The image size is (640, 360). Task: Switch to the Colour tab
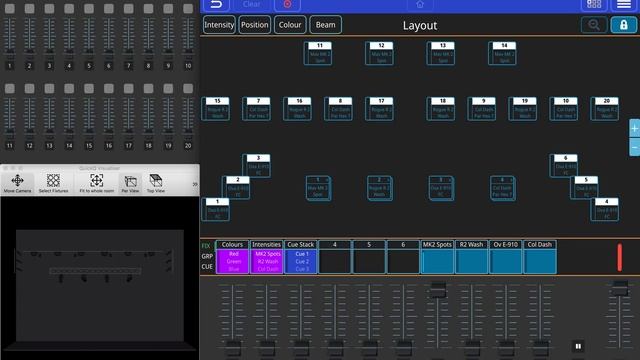pos(290,24)
